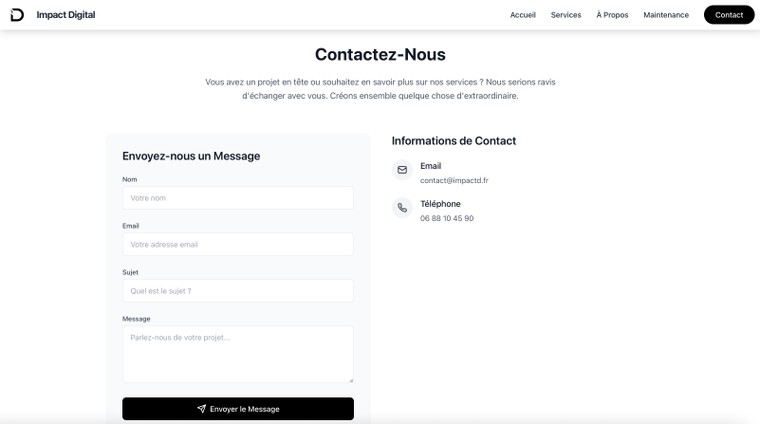This screenshot has width=760, height=424.
Task: Click the black Contact button
Action: click(x=729, y=15)
